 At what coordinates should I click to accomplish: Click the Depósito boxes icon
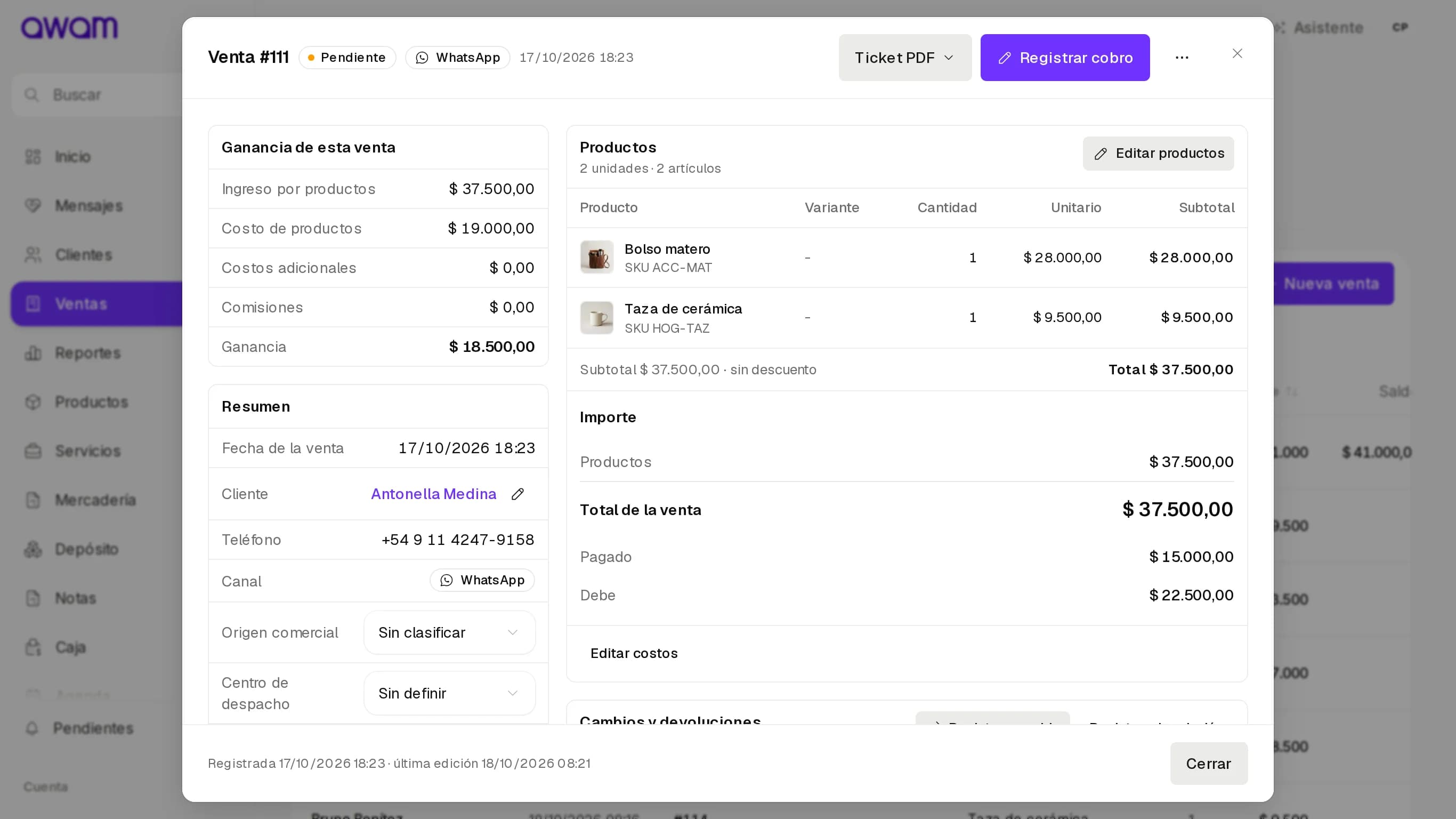34,549
